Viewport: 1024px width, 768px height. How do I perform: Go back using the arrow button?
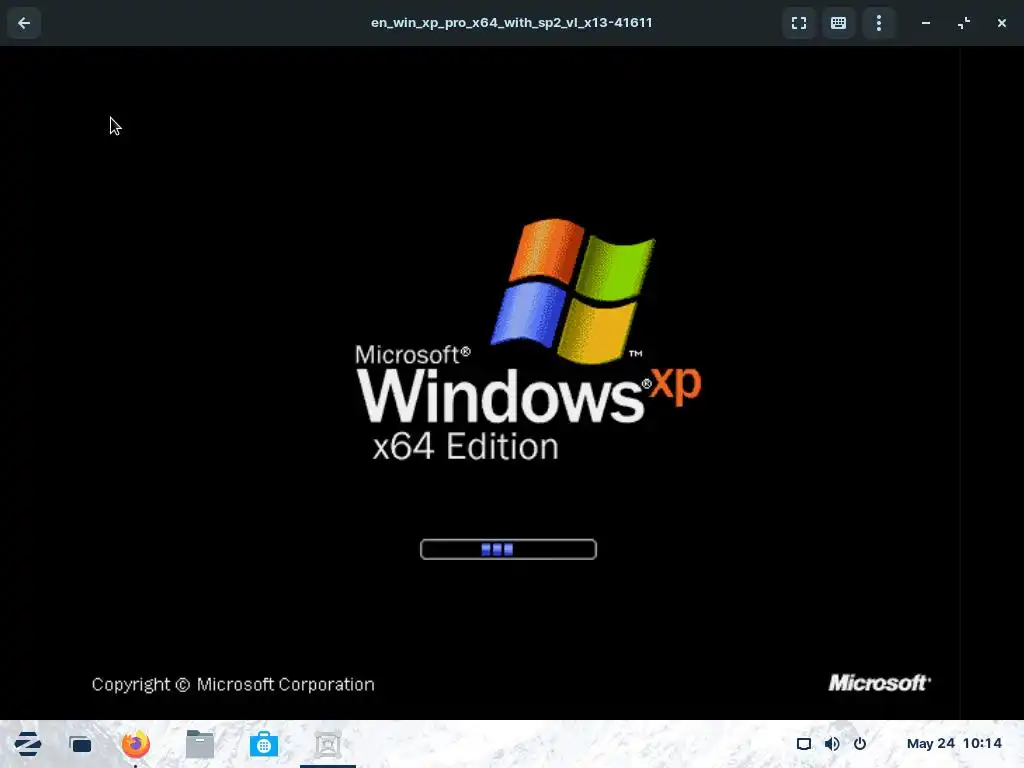[x=24, y=23]
